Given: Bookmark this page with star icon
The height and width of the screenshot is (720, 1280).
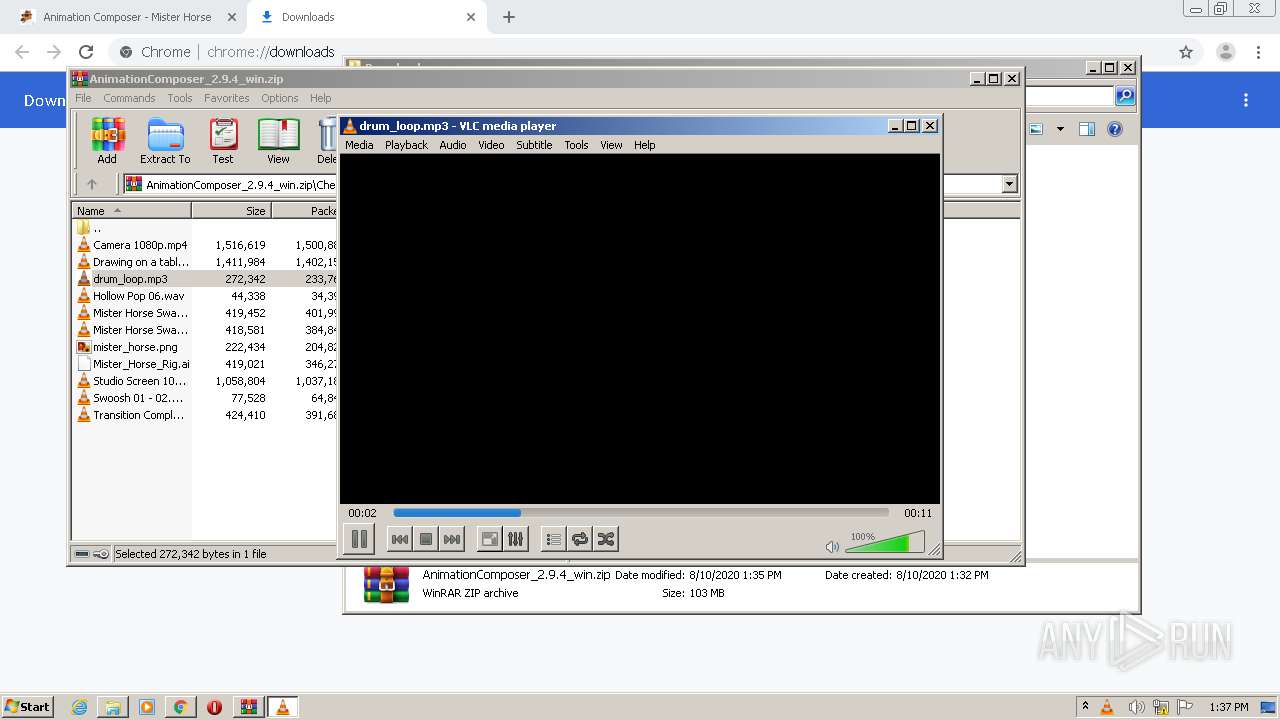Looking at the screenshot, I should [1186, 52].
